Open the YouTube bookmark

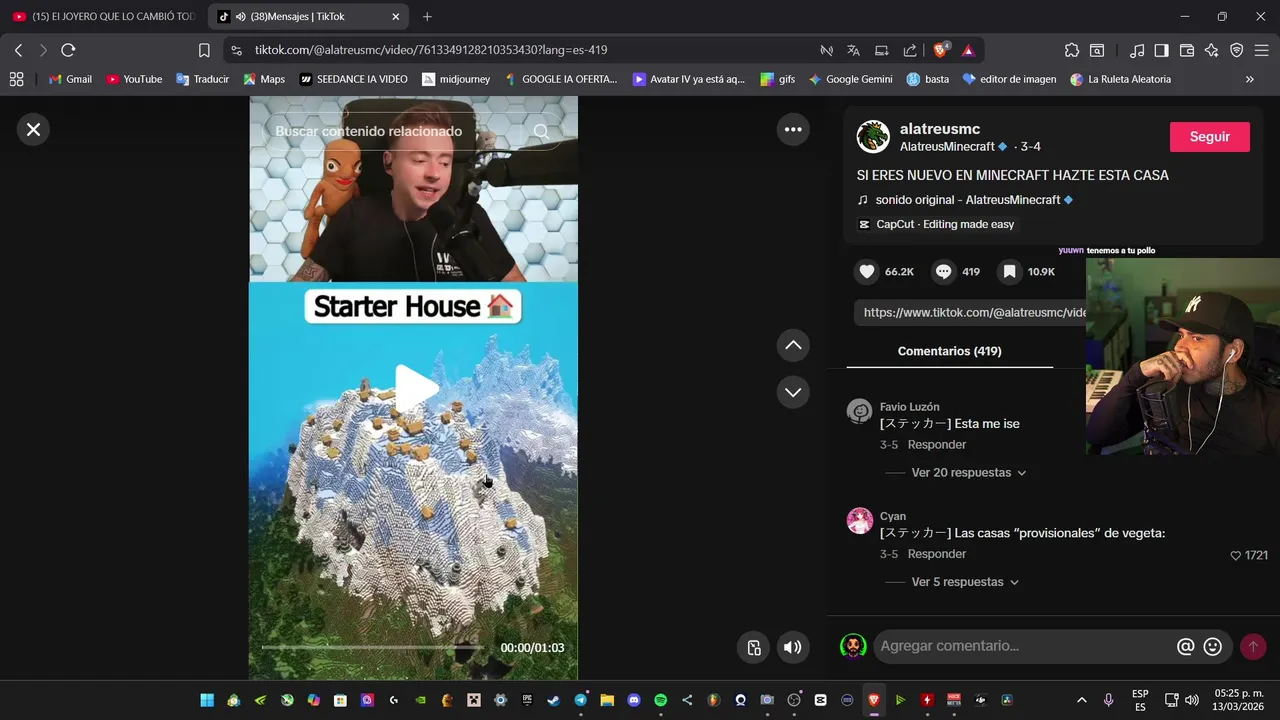pos(134,79)
